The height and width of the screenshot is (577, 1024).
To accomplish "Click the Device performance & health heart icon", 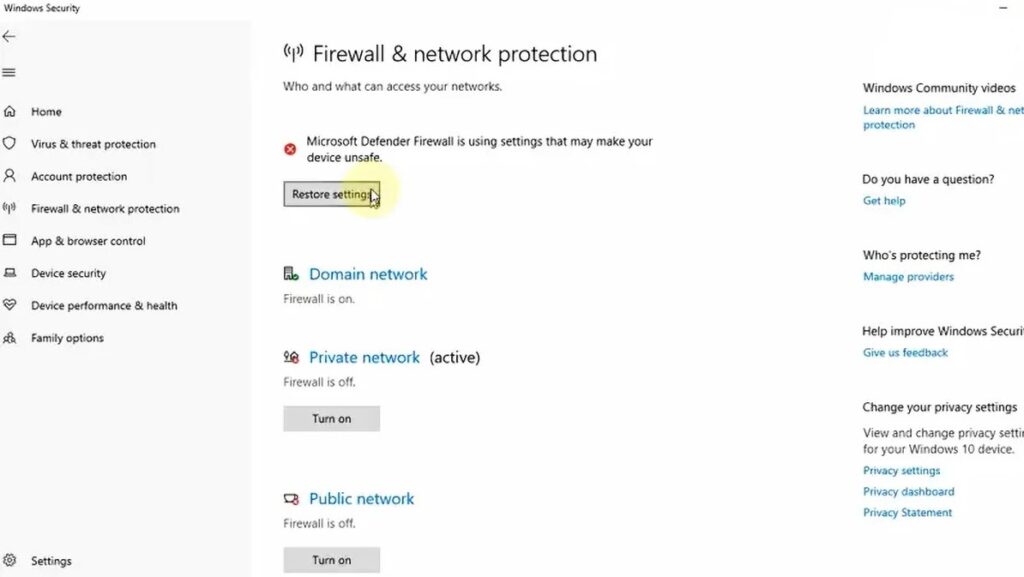I will click(x=10, y=305).
